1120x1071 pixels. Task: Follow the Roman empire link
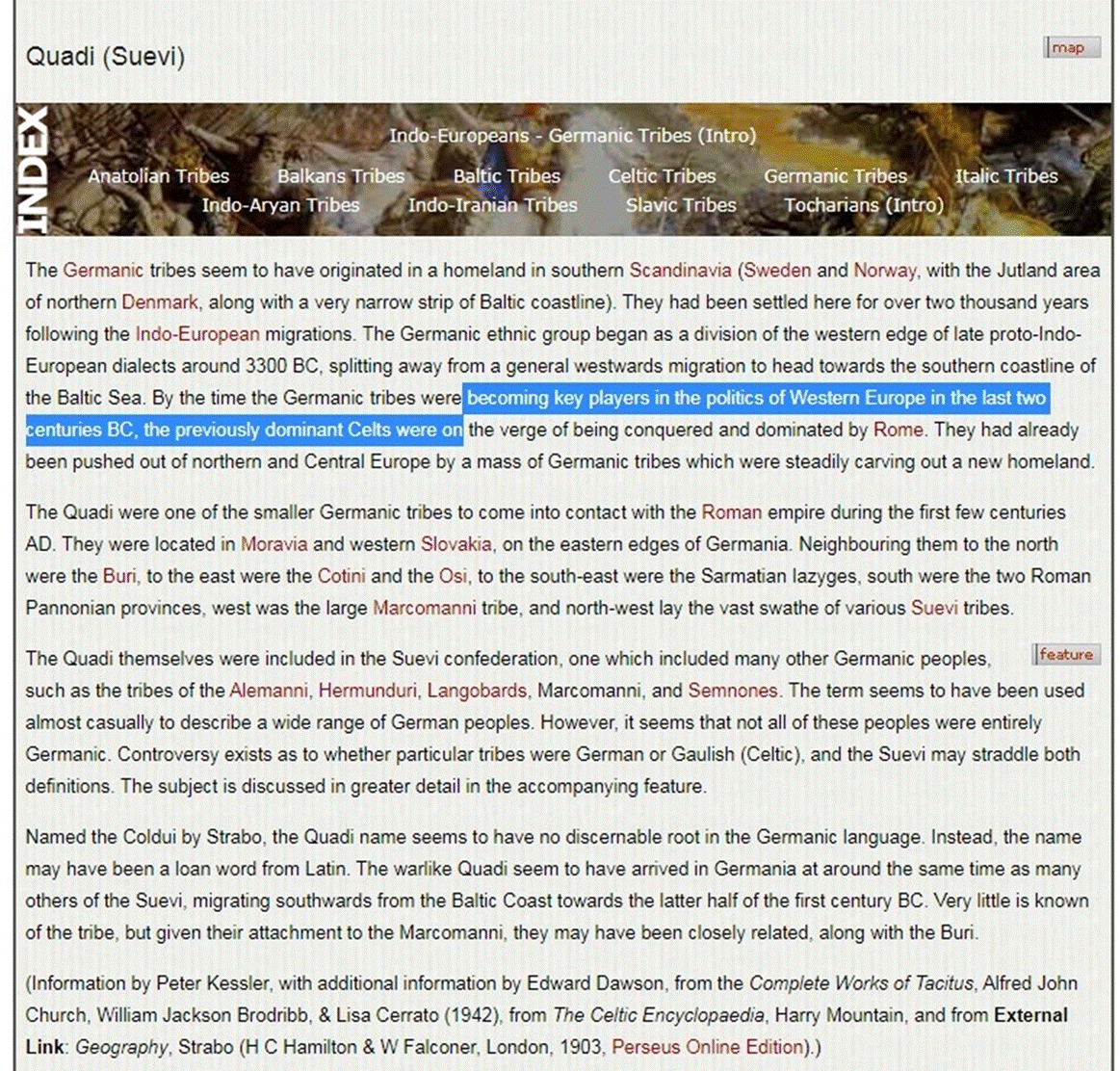[x=732, y=512]
